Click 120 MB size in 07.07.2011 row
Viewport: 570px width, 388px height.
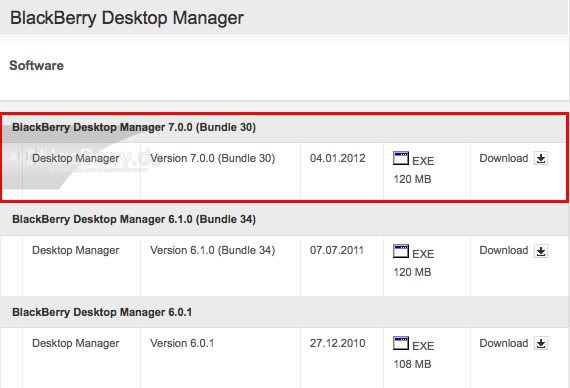tap(412, 272)
